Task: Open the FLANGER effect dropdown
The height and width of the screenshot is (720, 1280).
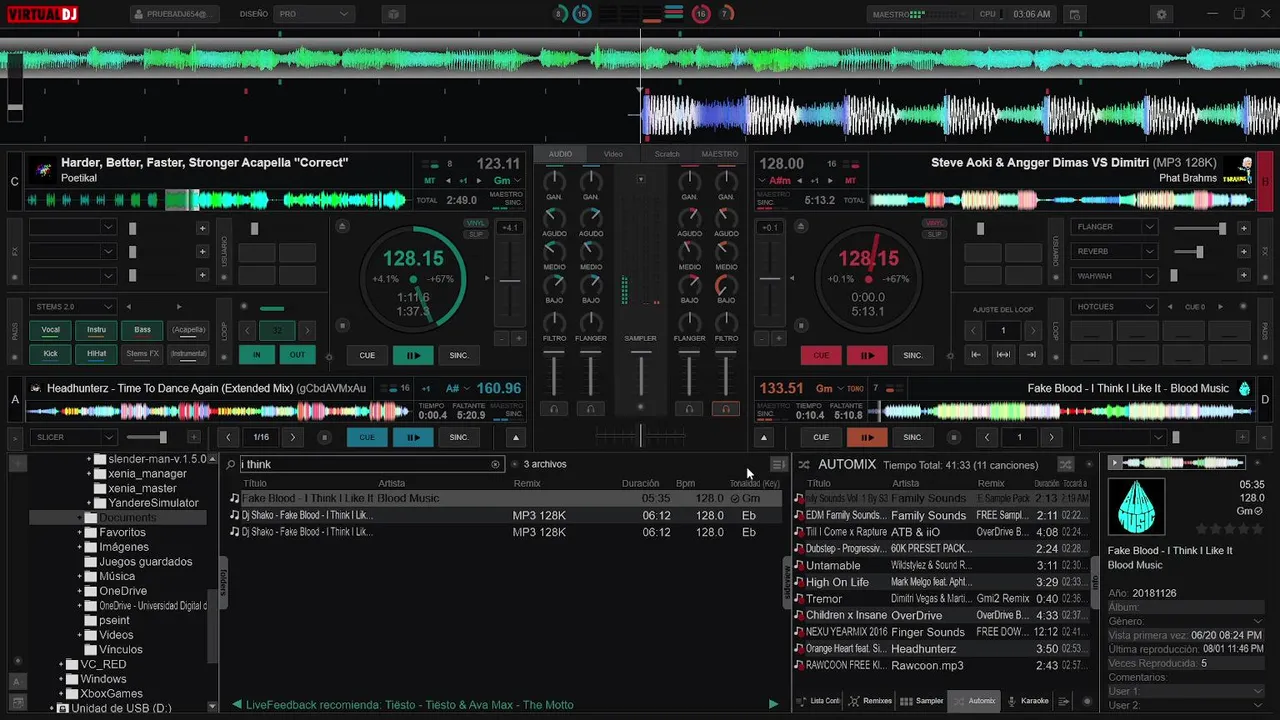Action: click(x=1113, y=227)
